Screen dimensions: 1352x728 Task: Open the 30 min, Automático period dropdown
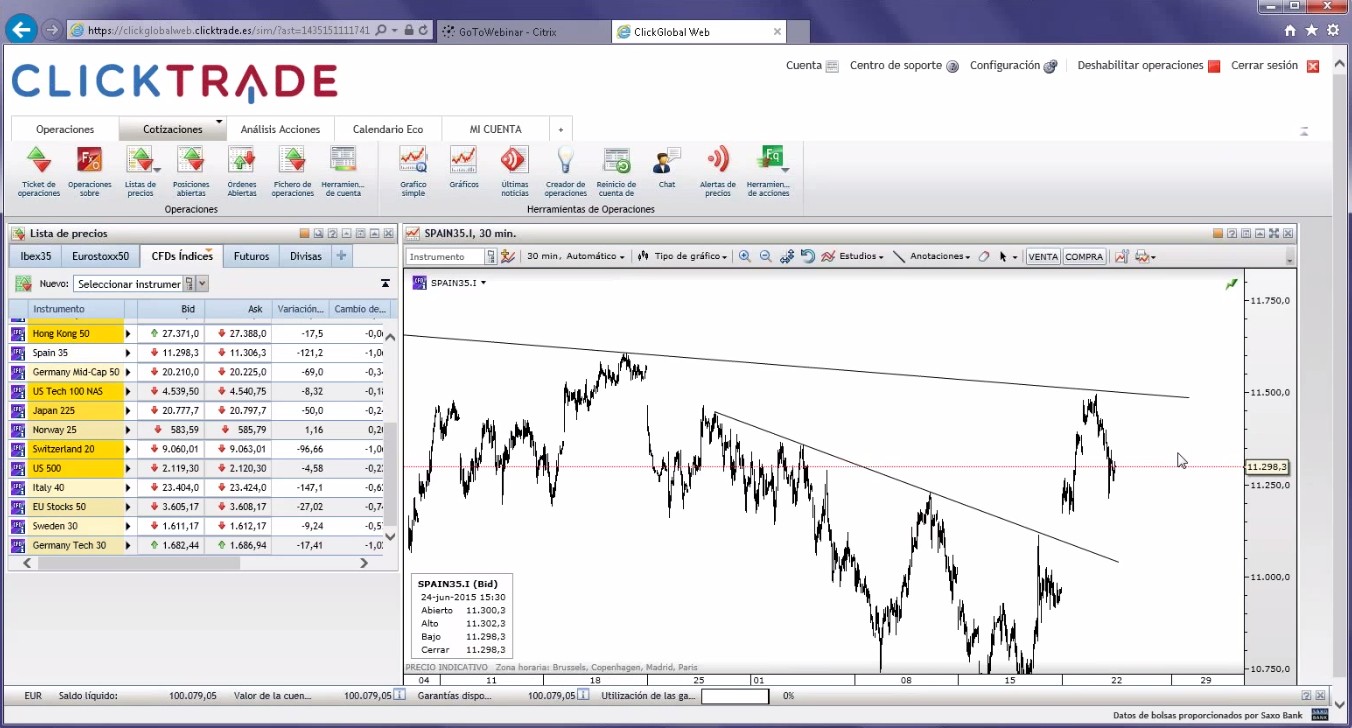tap(576, 257)
